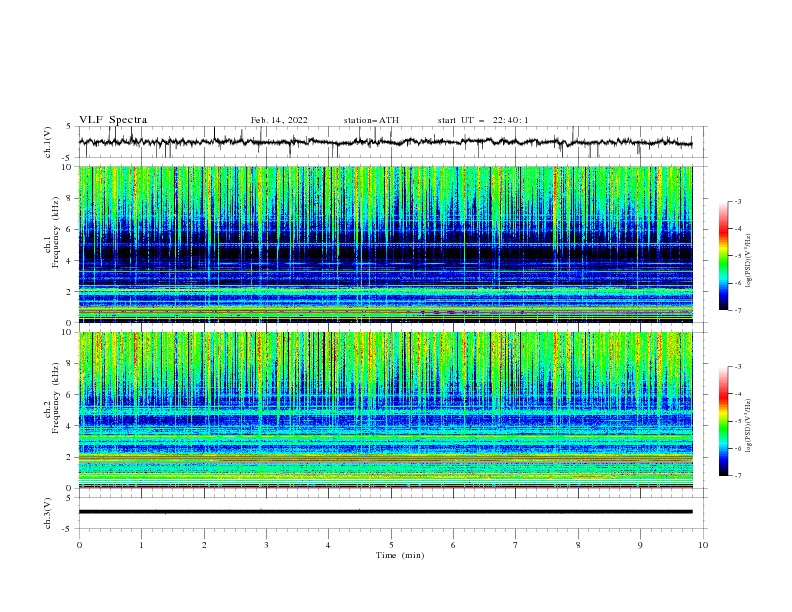Click the "0" tick on the time axis
The image size is (792, 612).
pos(79,545)
